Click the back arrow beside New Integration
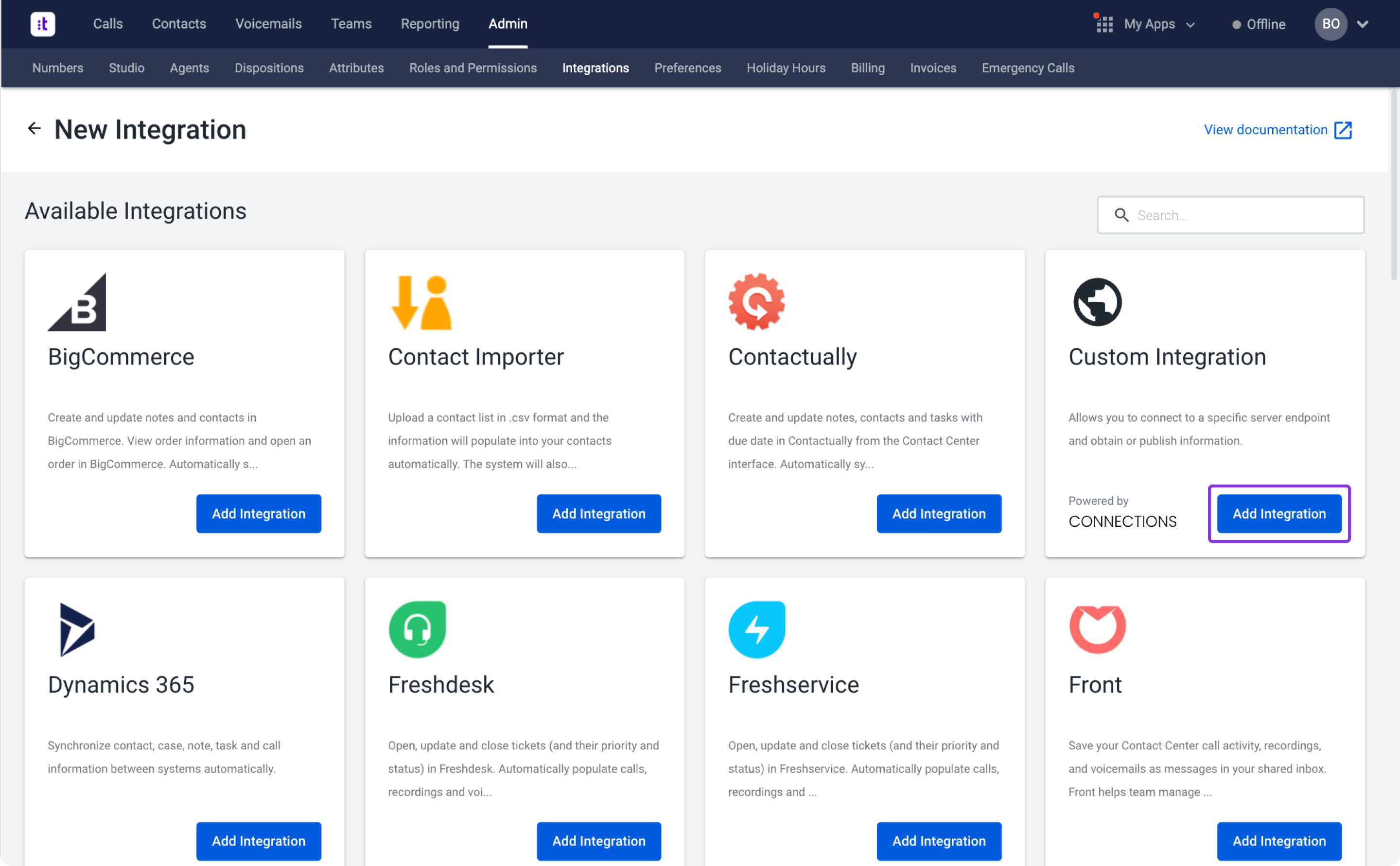This screenshot has width=1400, height=866. [x=35, y=128]
